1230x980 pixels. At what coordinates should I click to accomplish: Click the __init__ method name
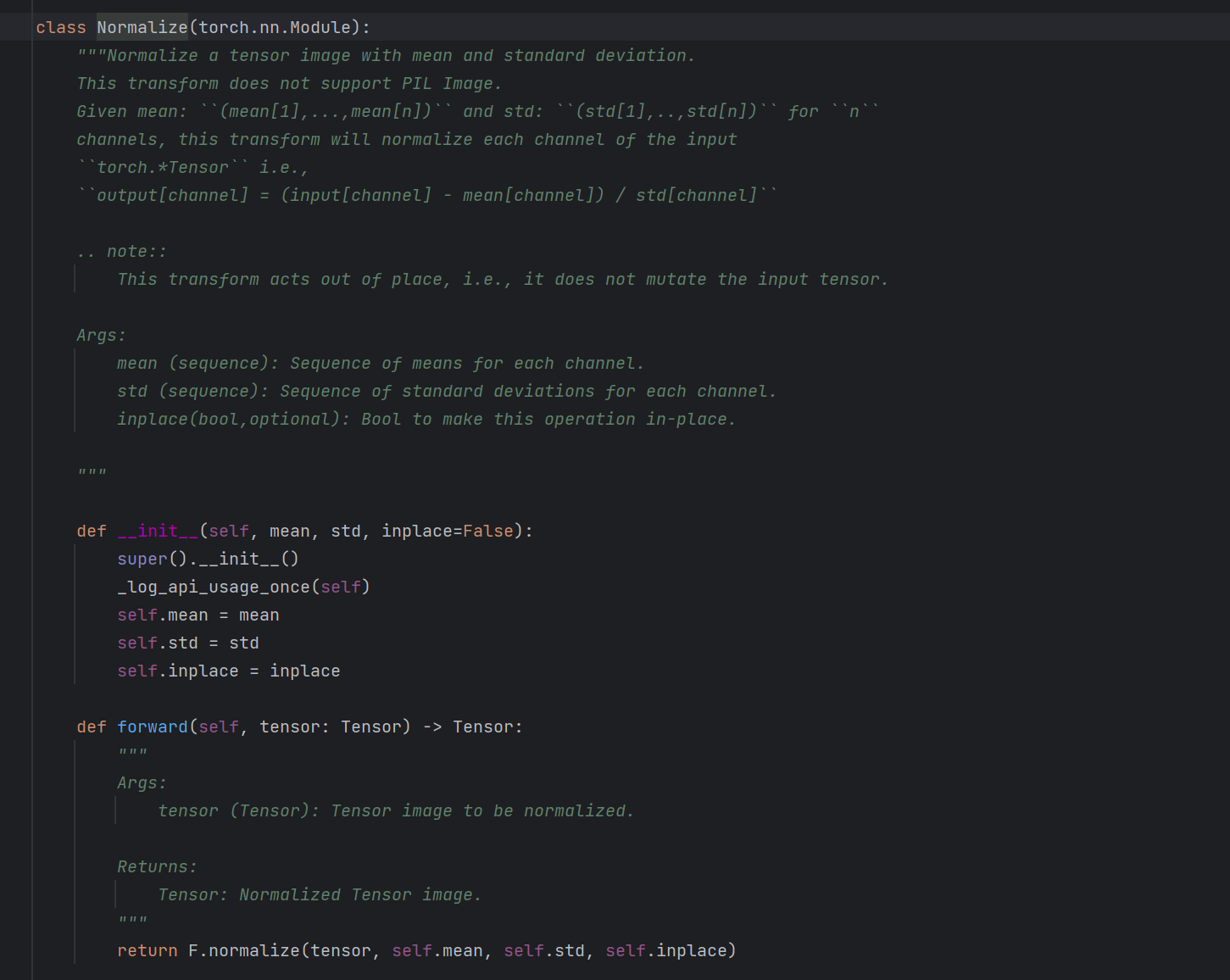coord(159,531)
